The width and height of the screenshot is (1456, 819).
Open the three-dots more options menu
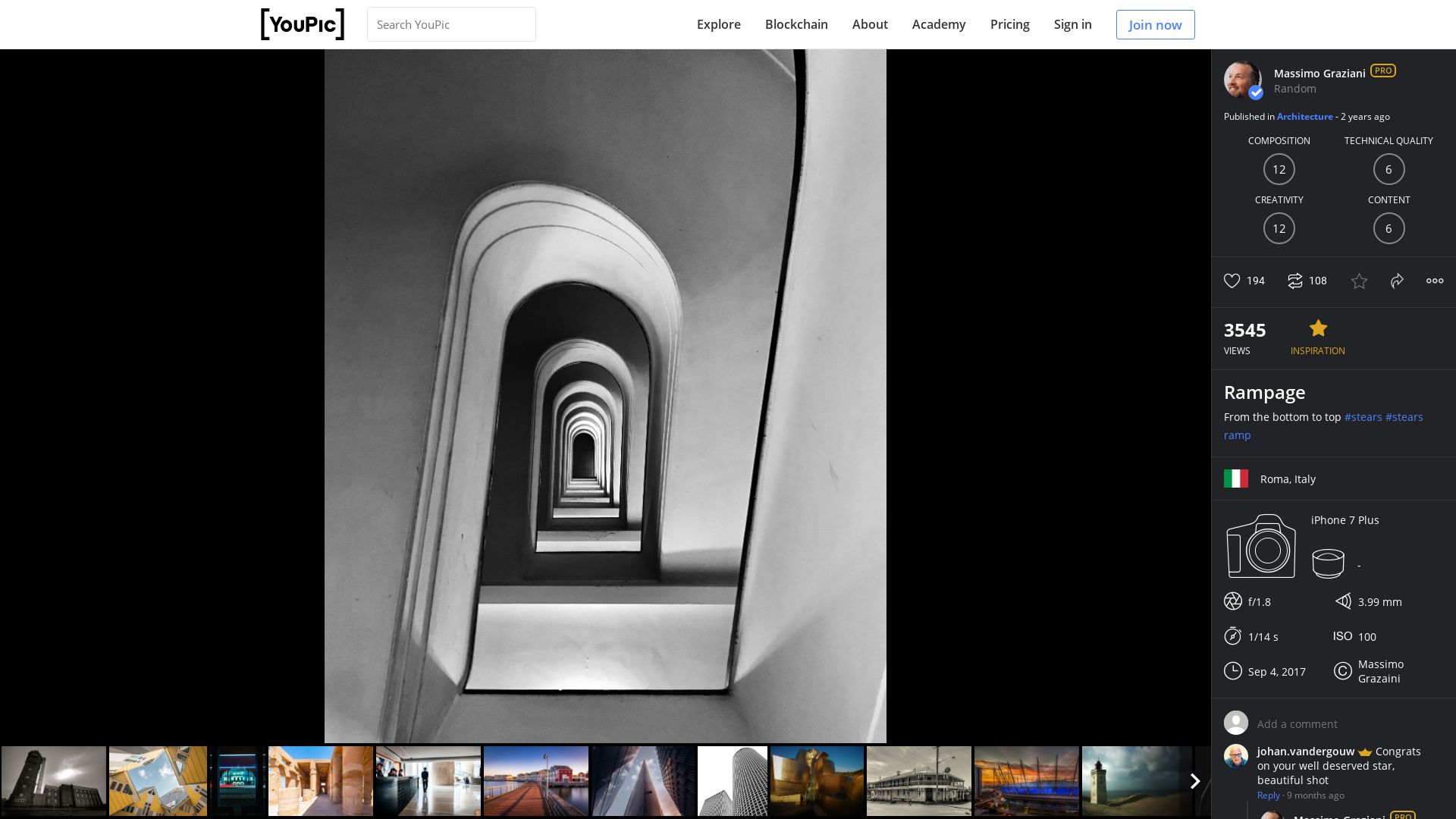(x=1434, y=281)
